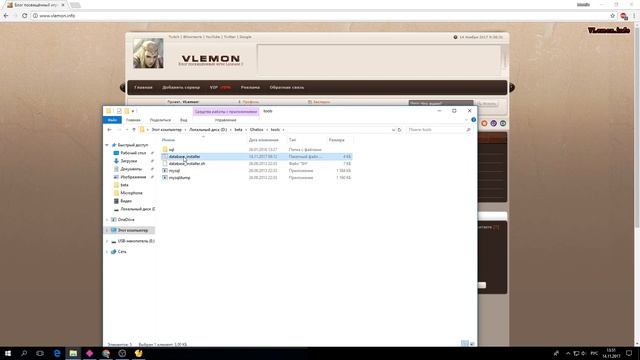Screen dimensions: 640x360
Task: Open Windows search in the taskbar
Action: [24, 353]
